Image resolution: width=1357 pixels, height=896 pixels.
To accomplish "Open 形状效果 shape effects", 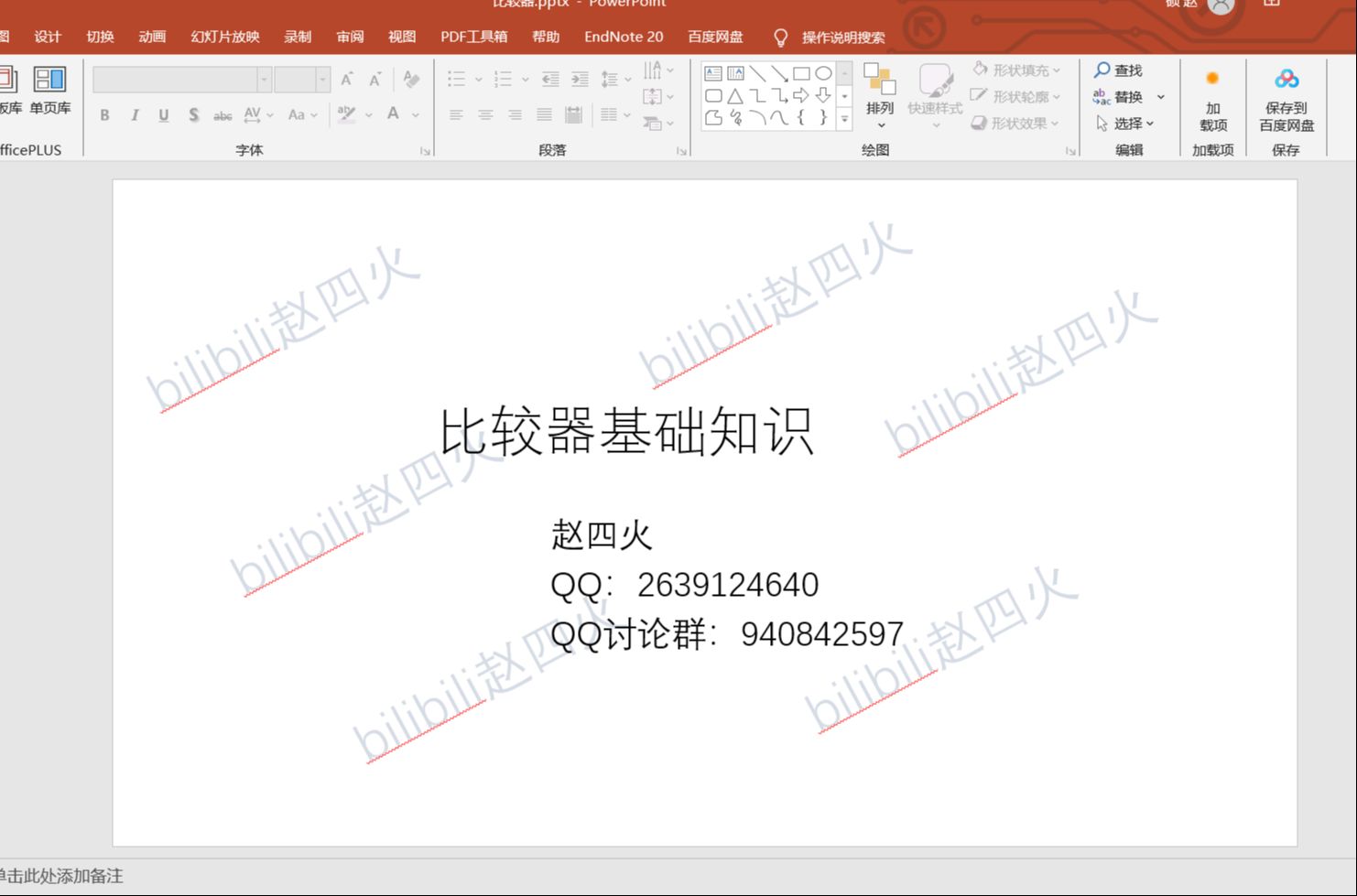I will pos(1015,123).
